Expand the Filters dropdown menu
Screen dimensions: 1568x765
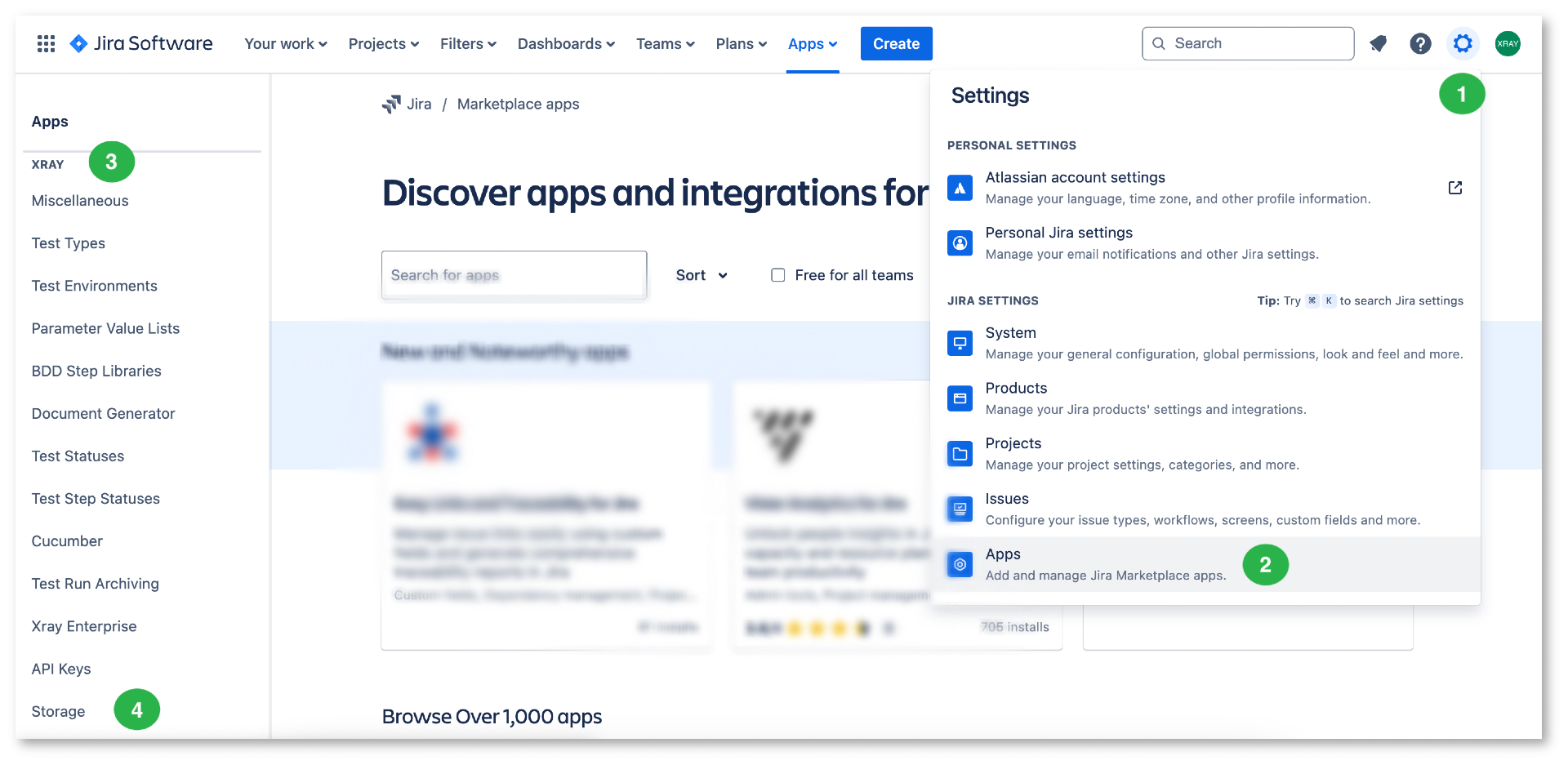click(468, 44)
